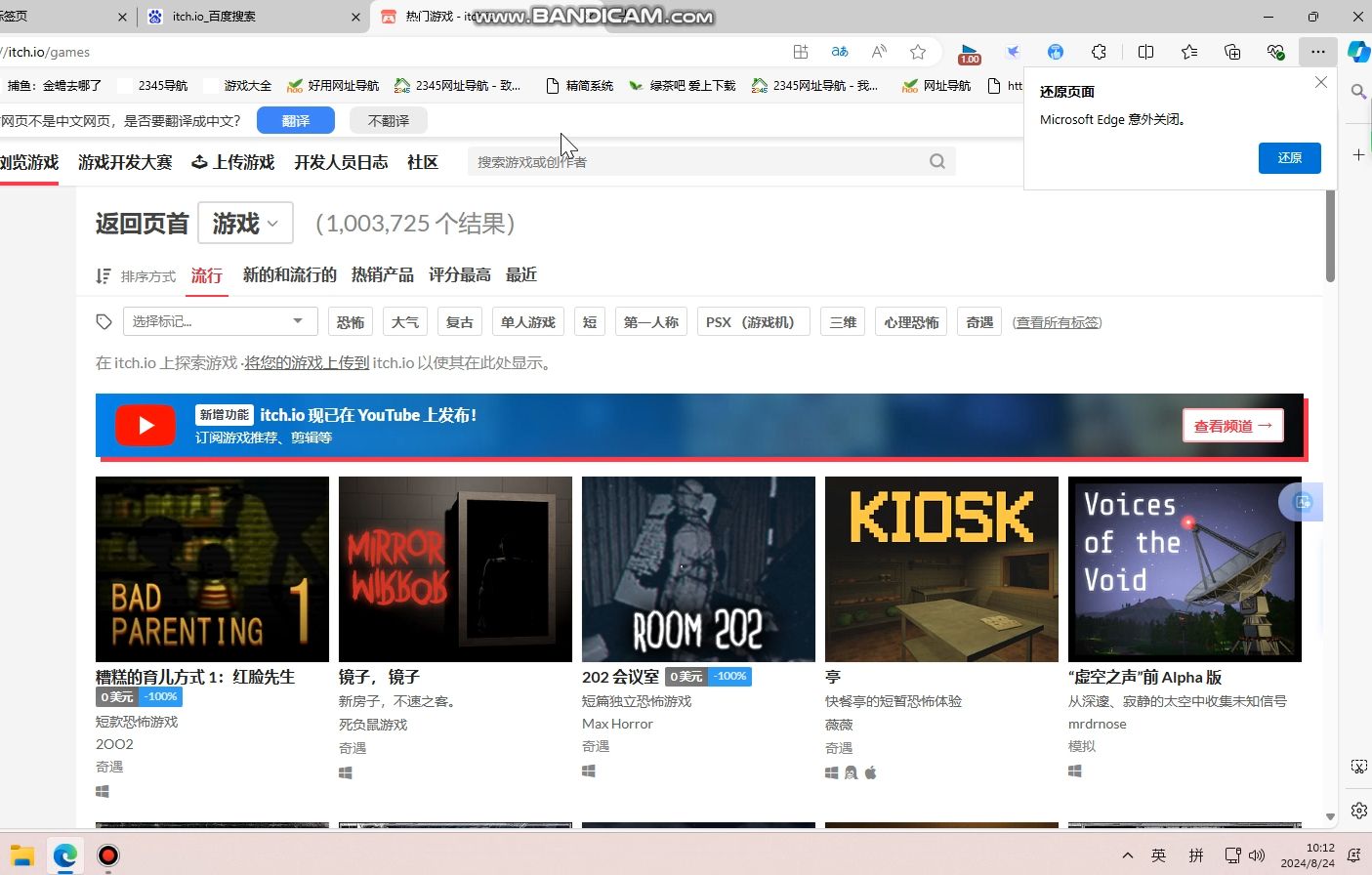Filter by the Adventure tag after Psychological Horror

pyautogui.click(x=979, y=322)
